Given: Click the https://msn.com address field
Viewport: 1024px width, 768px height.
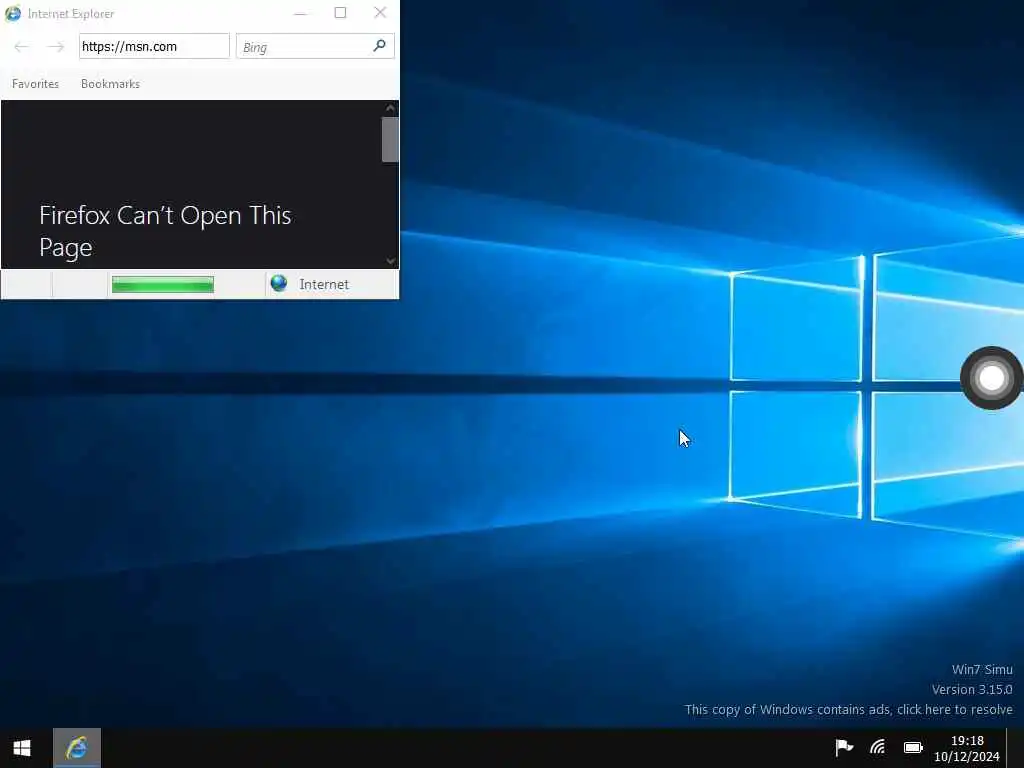Looking at the screenshot, I should (154, 46).
